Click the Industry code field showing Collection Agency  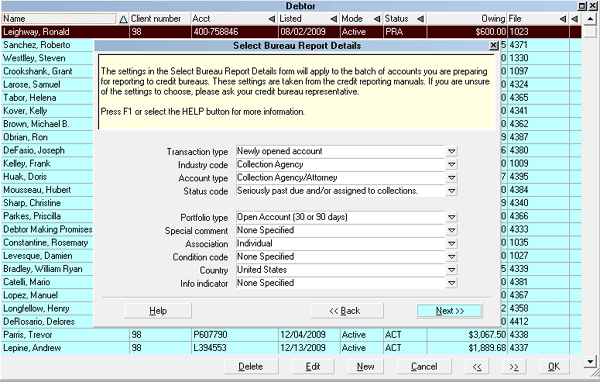(340, 165)
